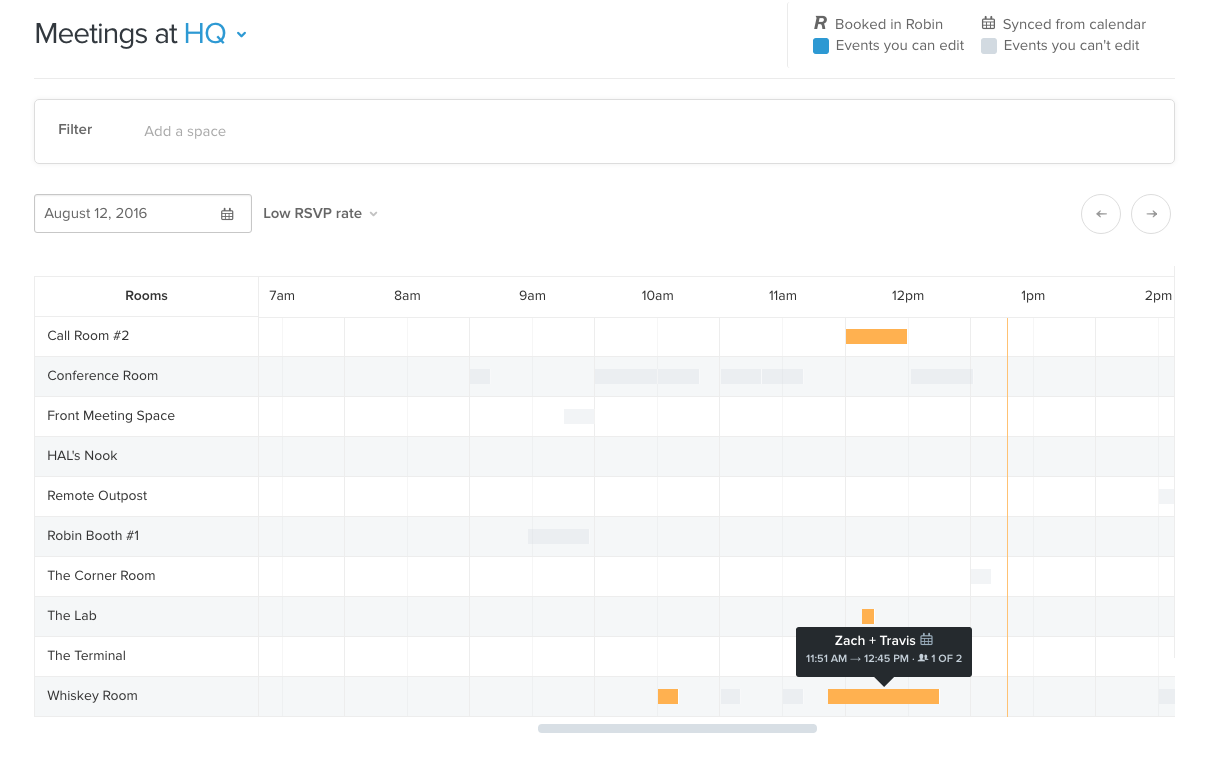The width and height of the screenshot is (1213, 757).
Task: Click the Call Room #2 row label
Action: 88,336
